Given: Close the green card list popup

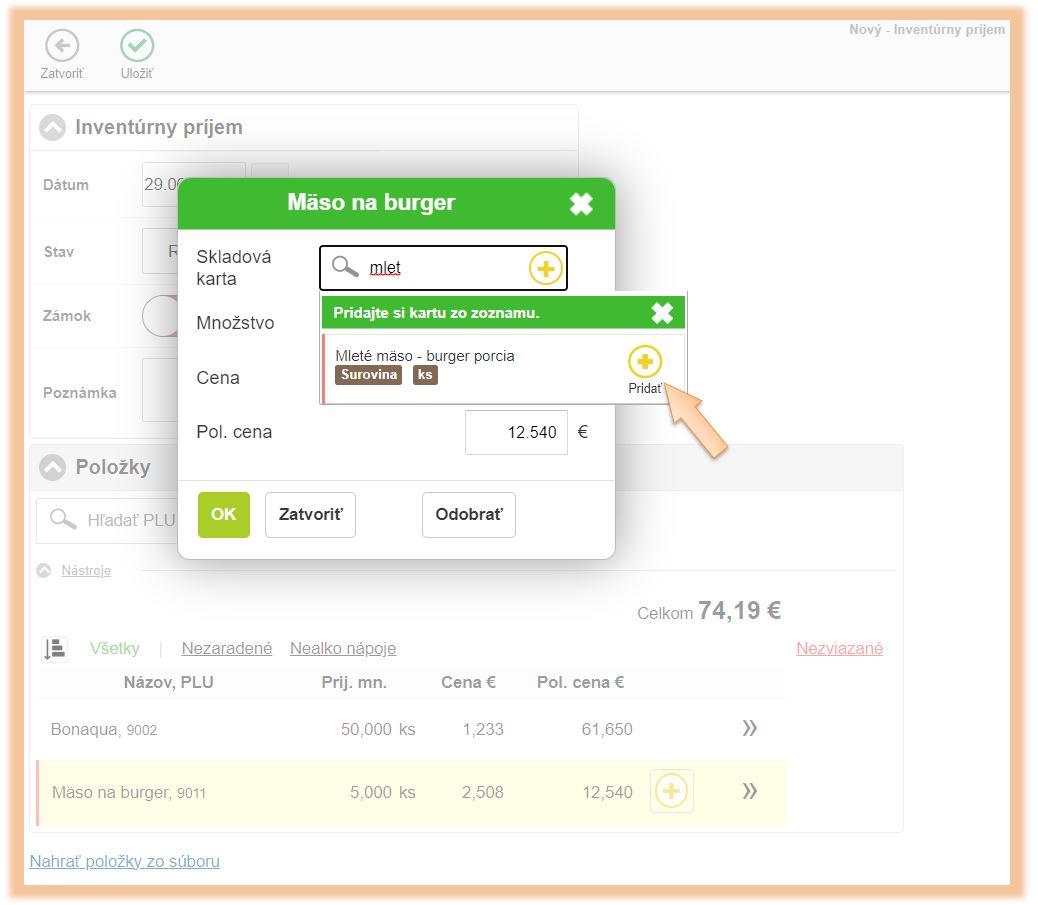Looking at the screenshot, I should point(662,313).
